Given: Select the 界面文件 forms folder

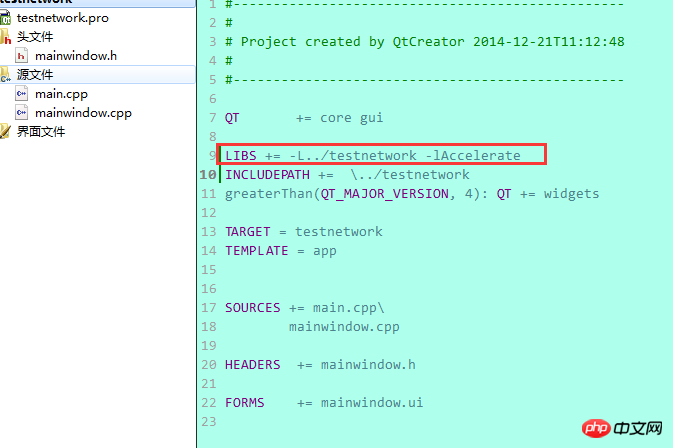Looking at the screenshot, I should click(41, 132).
